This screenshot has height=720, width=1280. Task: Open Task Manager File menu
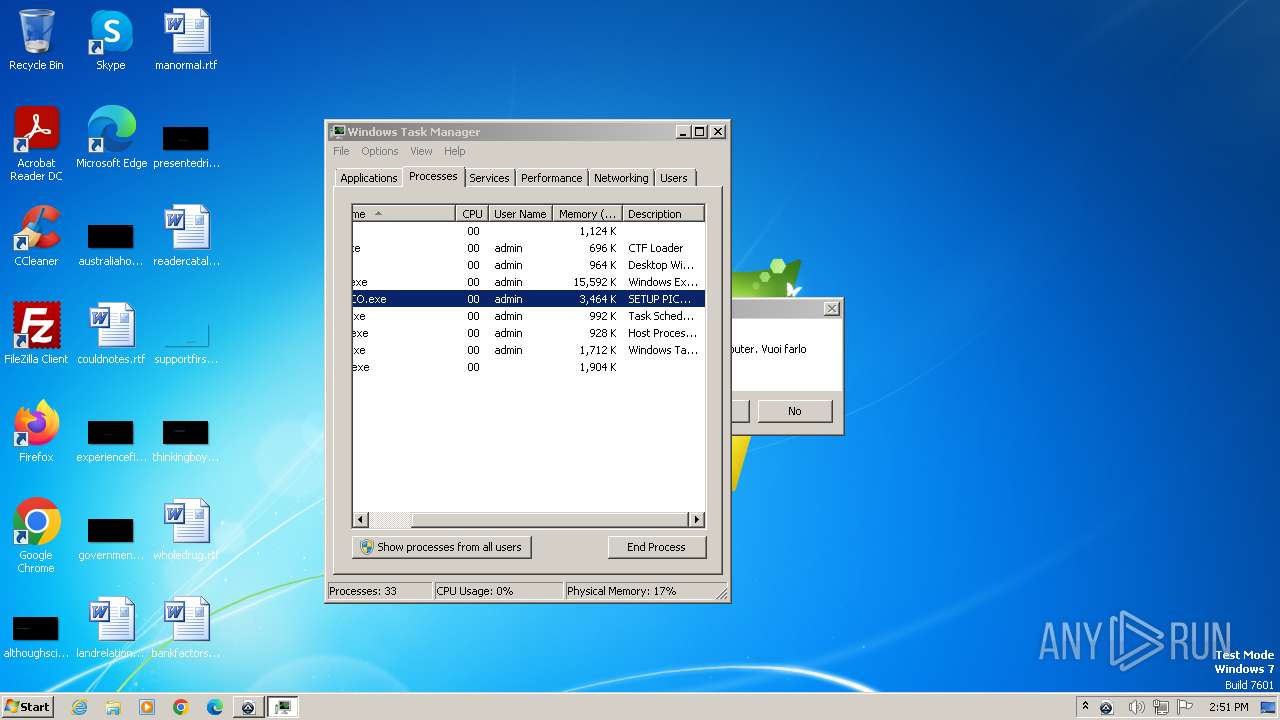click(x=341, y=151)
